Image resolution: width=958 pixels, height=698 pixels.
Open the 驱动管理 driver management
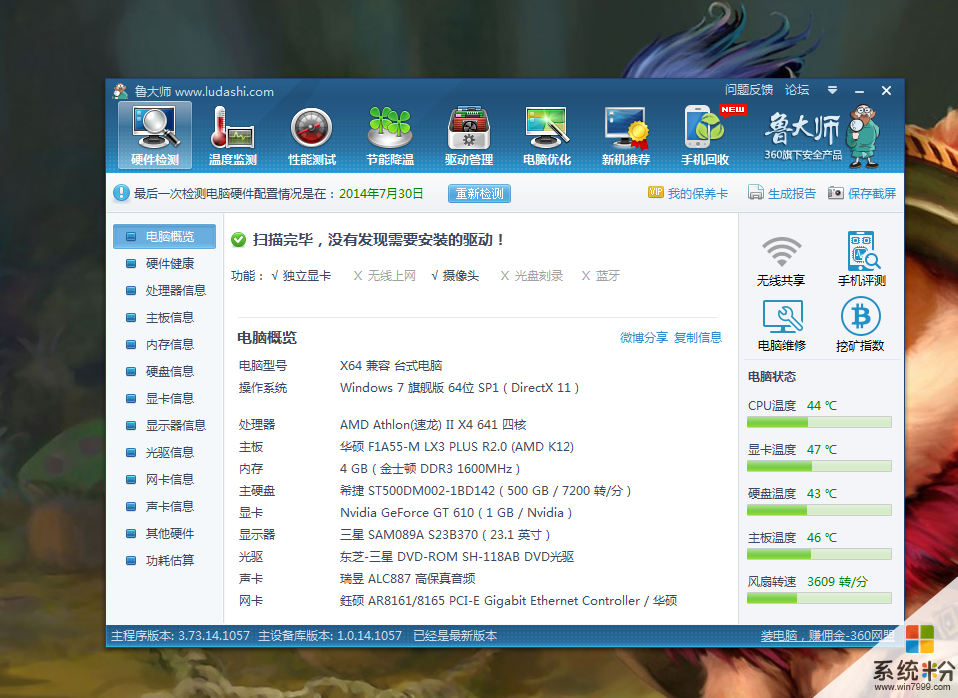coord(469,136)
